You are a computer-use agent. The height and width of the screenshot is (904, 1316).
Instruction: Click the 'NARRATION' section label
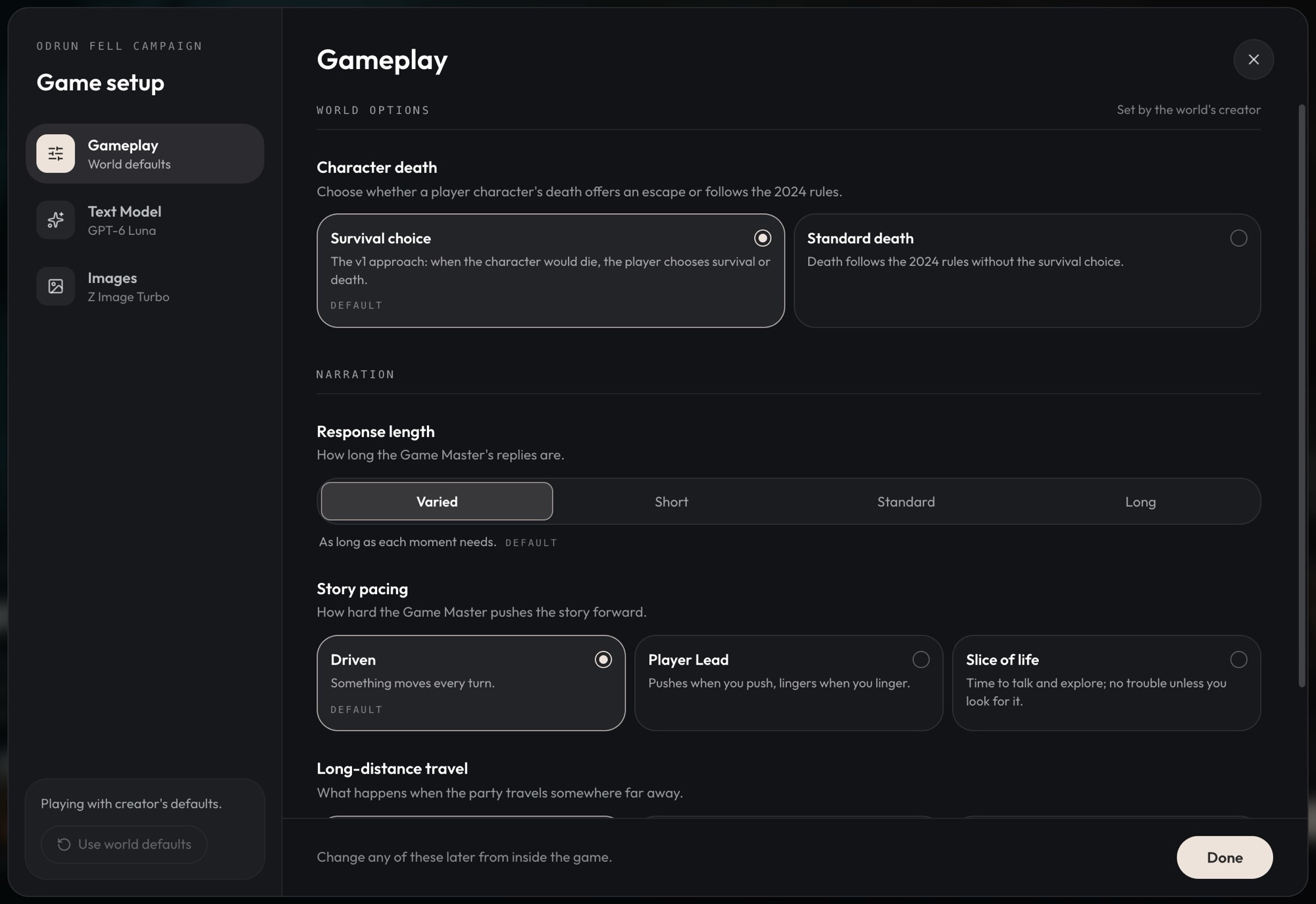click(x=355, y=374)
